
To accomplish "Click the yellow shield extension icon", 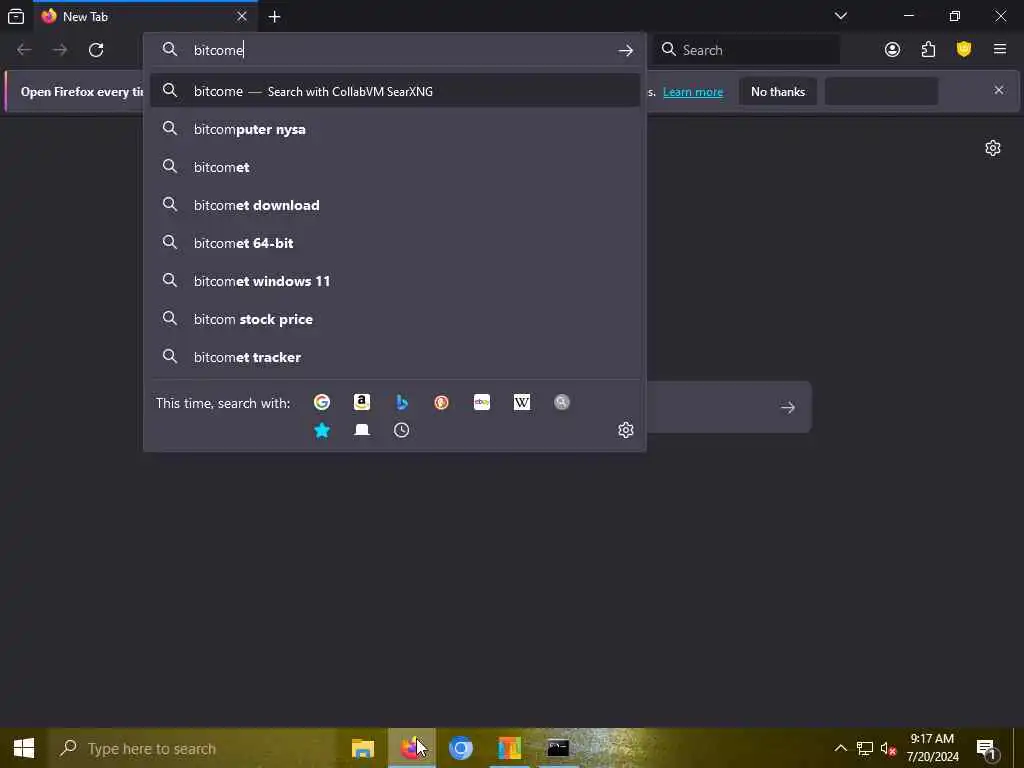I will [x=964, y=50].
